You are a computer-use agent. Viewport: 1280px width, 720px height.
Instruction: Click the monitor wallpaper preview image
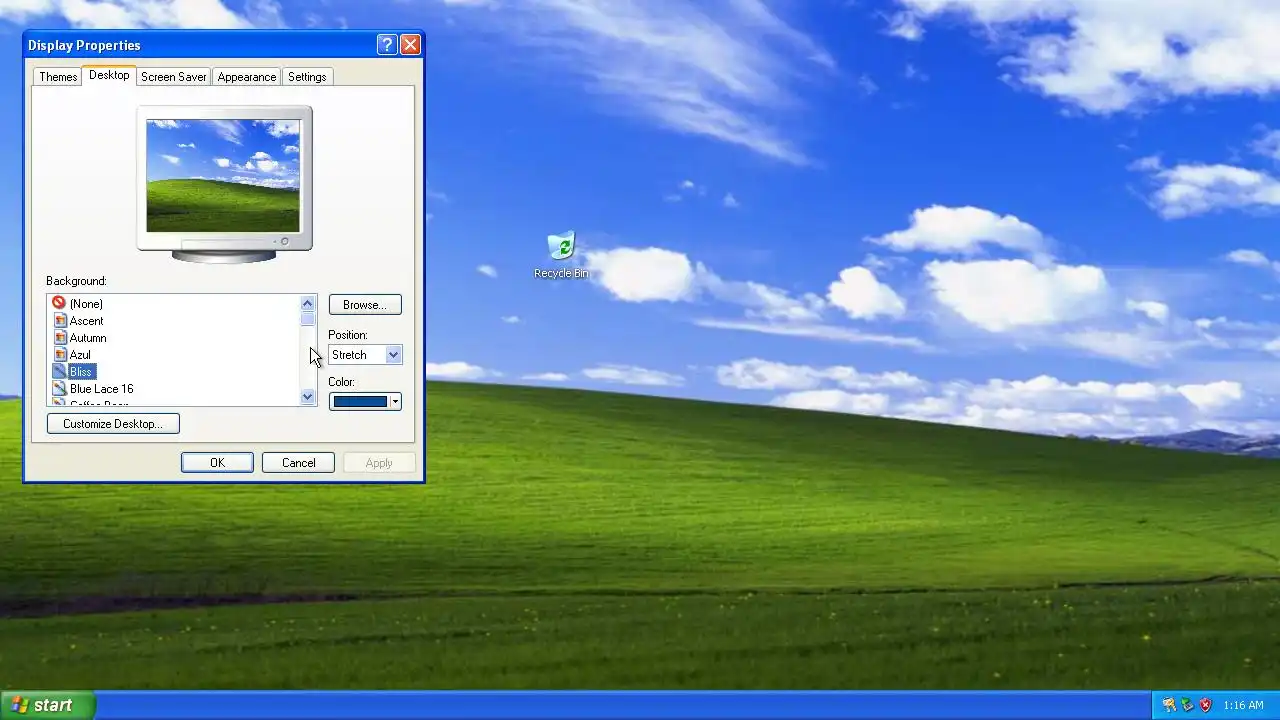[223, 176]
